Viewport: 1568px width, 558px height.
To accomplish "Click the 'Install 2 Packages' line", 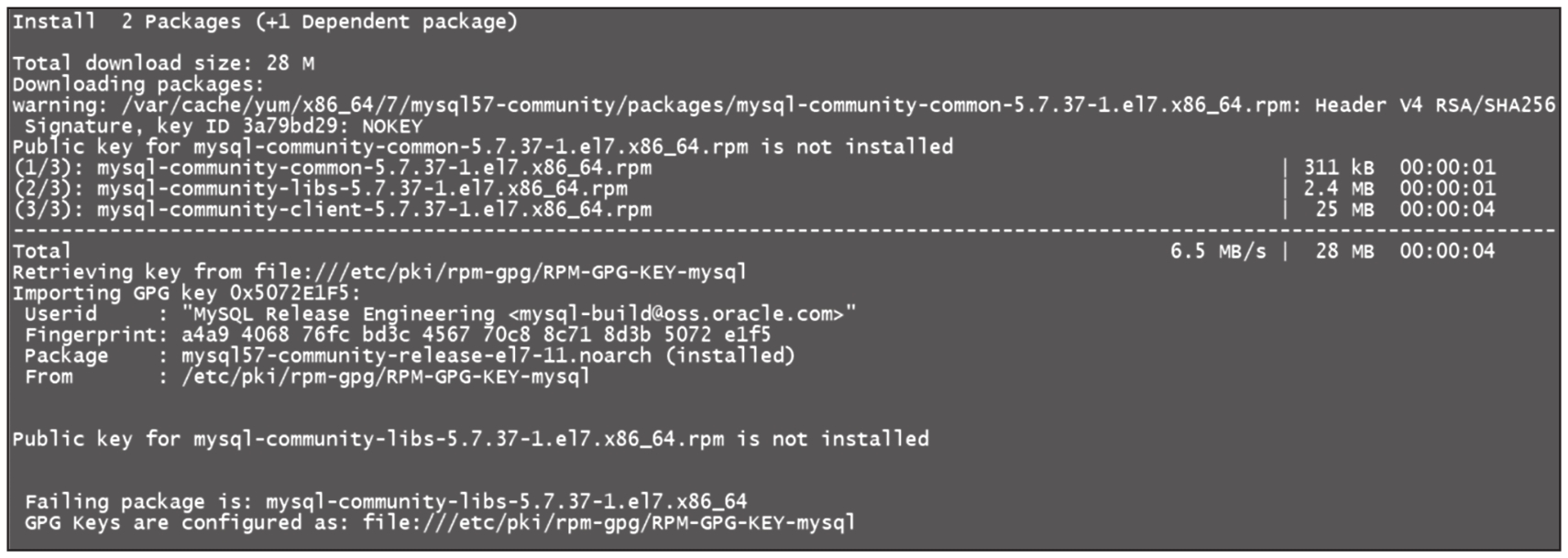I will pos(265,22).
